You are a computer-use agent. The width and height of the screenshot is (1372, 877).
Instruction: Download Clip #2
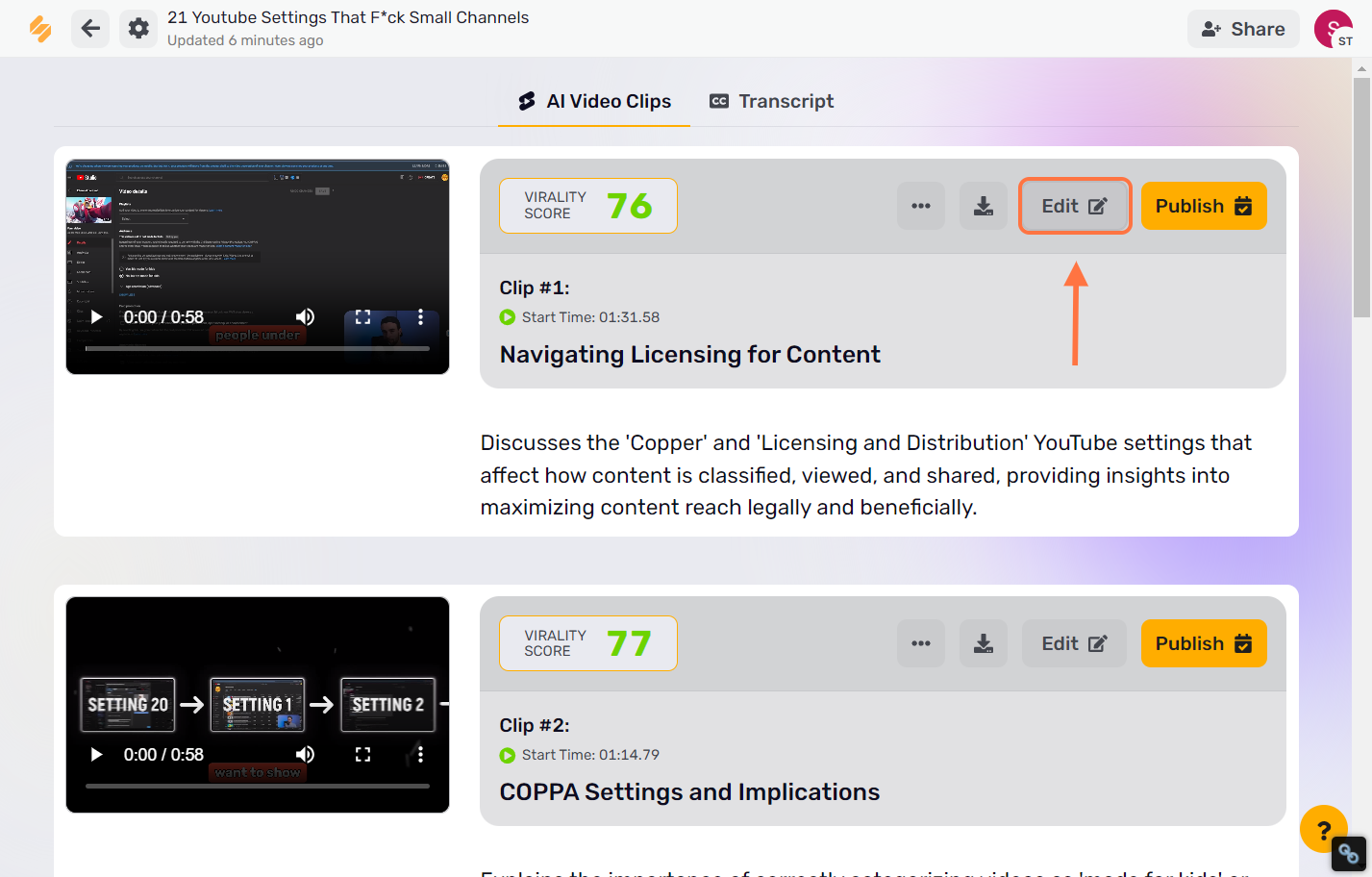984,643
